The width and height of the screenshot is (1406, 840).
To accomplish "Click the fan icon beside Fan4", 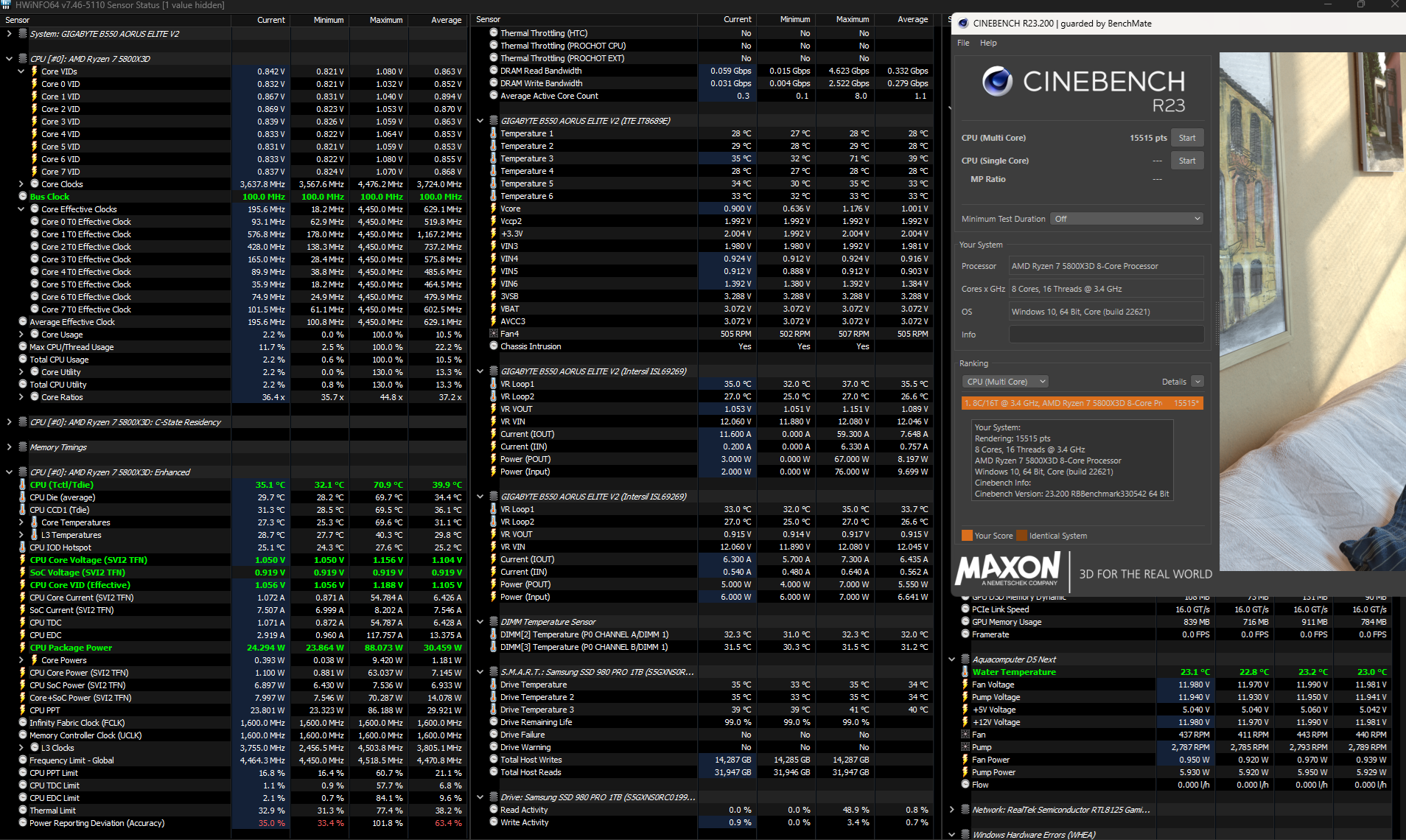I will pos(494,334).
